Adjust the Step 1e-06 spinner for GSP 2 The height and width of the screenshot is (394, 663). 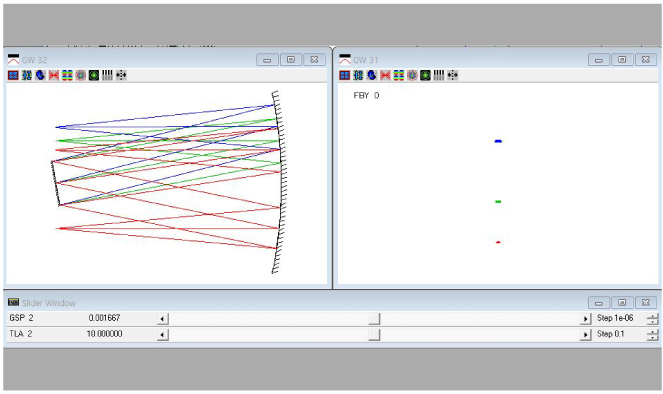[x=652, y=319]
